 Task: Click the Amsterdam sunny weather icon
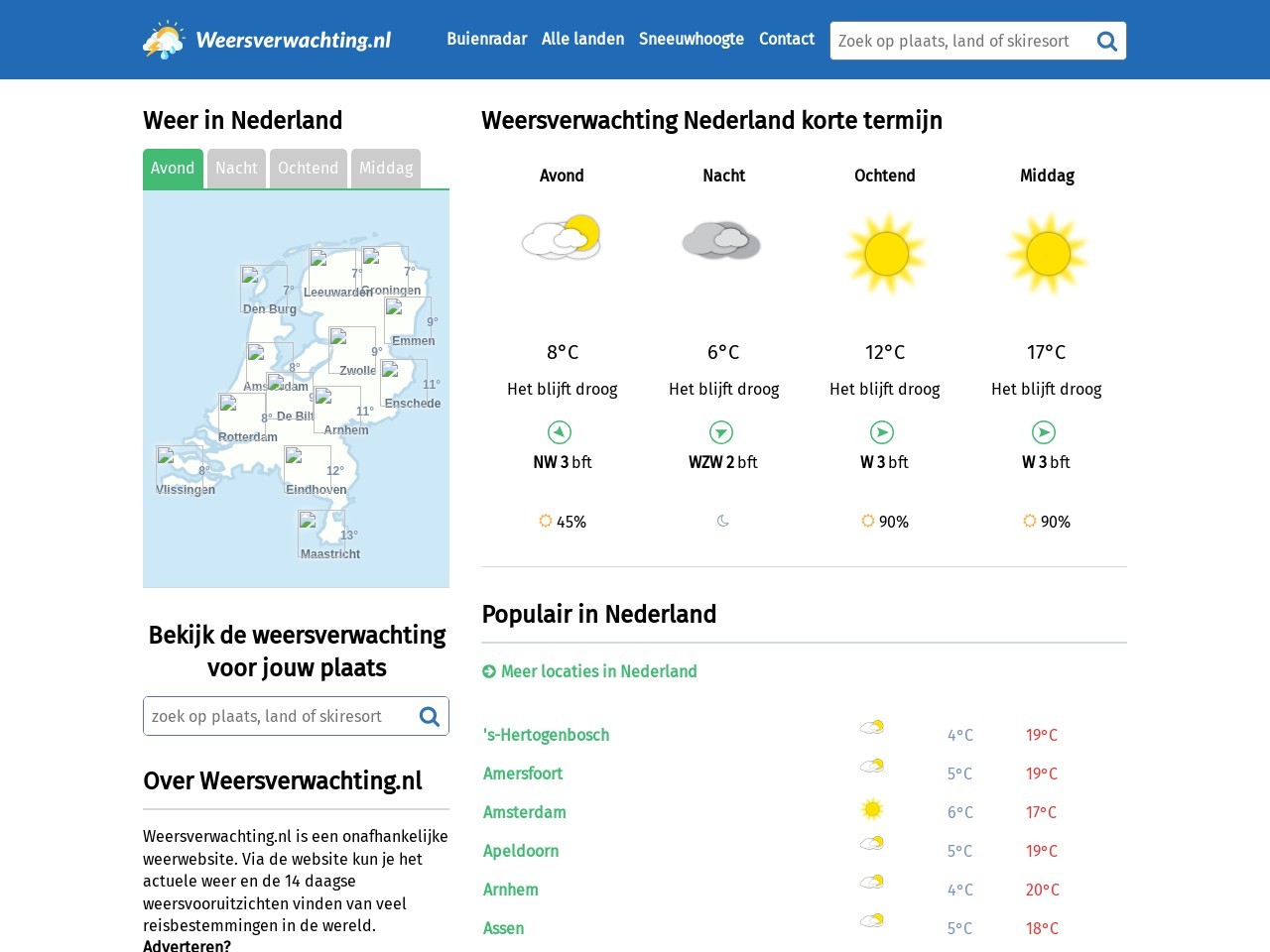pos(872,809)
